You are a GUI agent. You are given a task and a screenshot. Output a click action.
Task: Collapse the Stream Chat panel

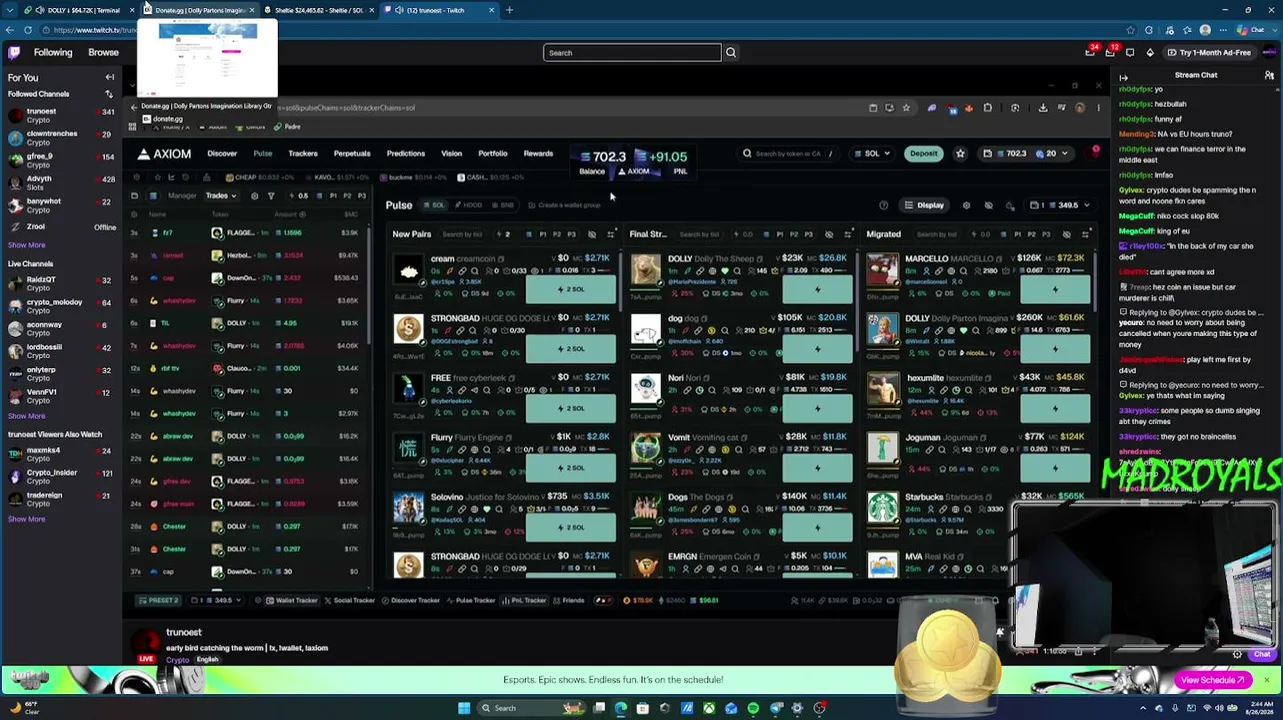click(x=1123, y=76)
